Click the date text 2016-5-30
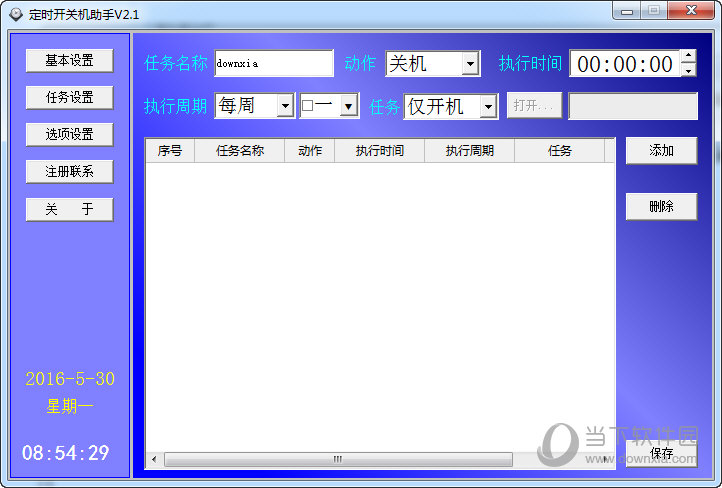The image size is (722, 488). tap(70, 379)
